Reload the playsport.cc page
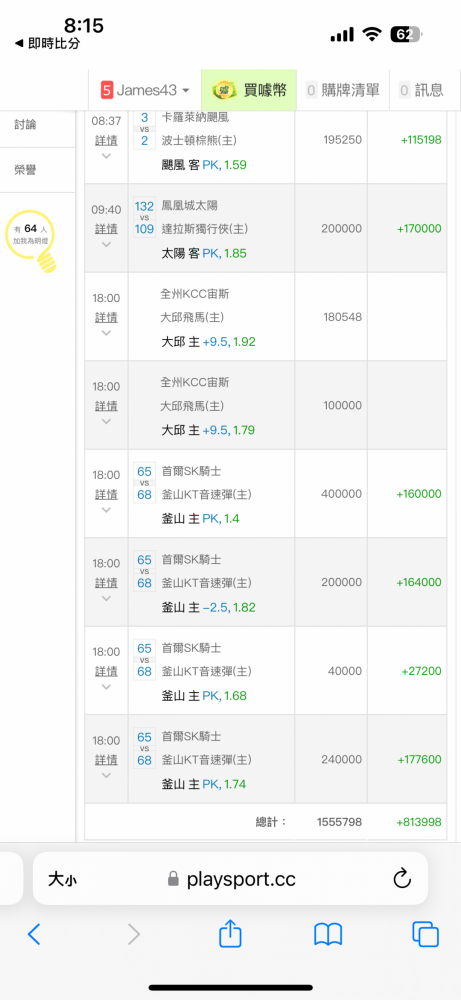Screen dimensions: 461x1000 point(402,880)
